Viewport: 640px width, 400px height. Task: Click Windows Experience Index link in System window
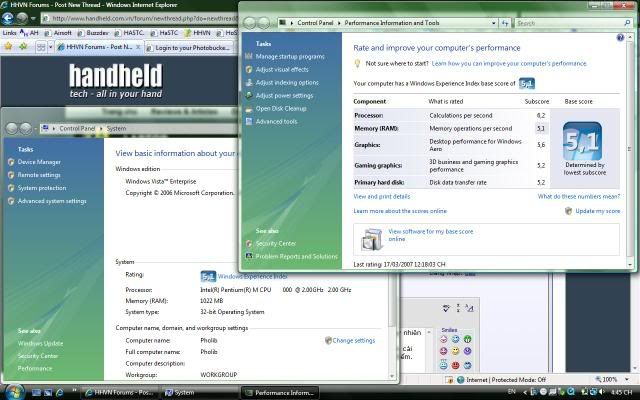pos(252,276)
